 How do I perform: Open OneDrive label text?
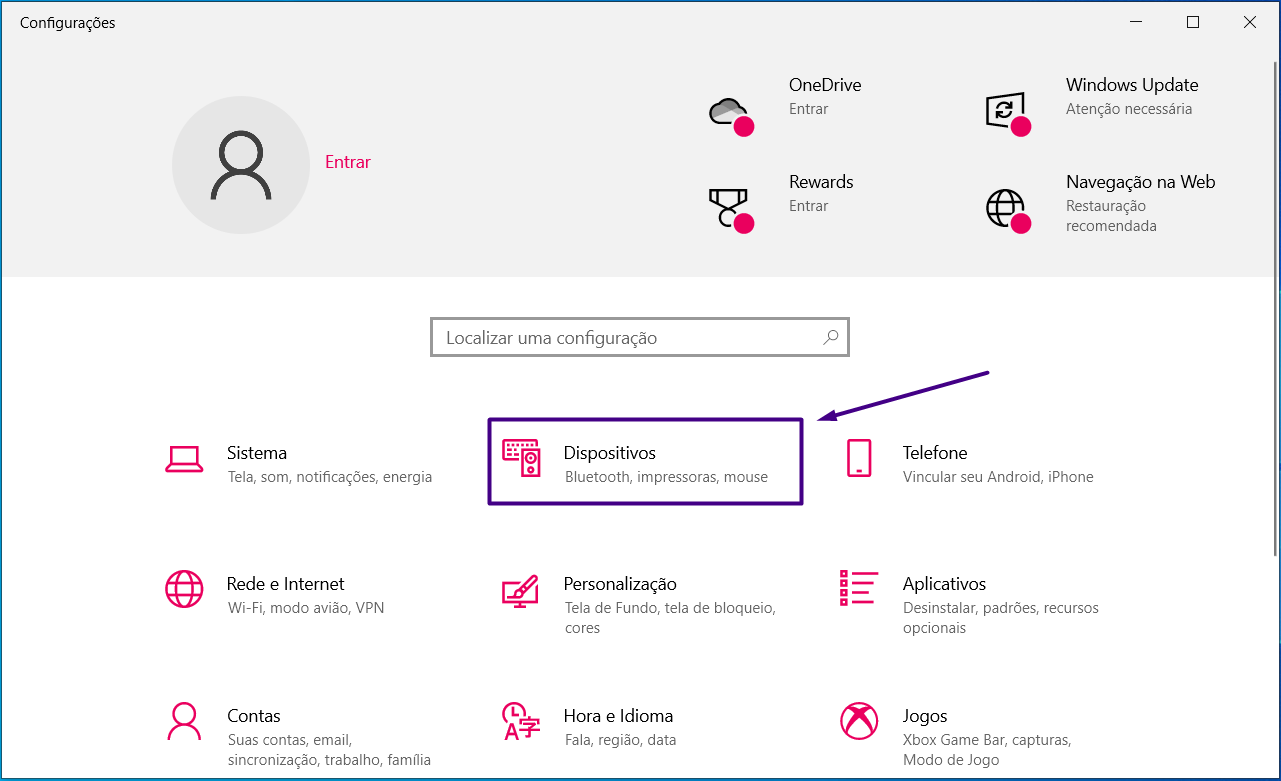825,85
